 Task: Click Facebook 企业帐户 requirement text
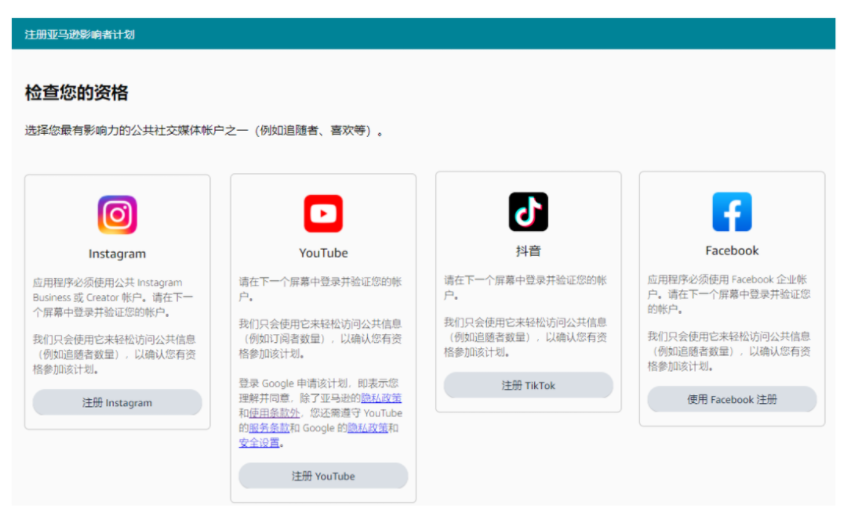coord(729,294)
